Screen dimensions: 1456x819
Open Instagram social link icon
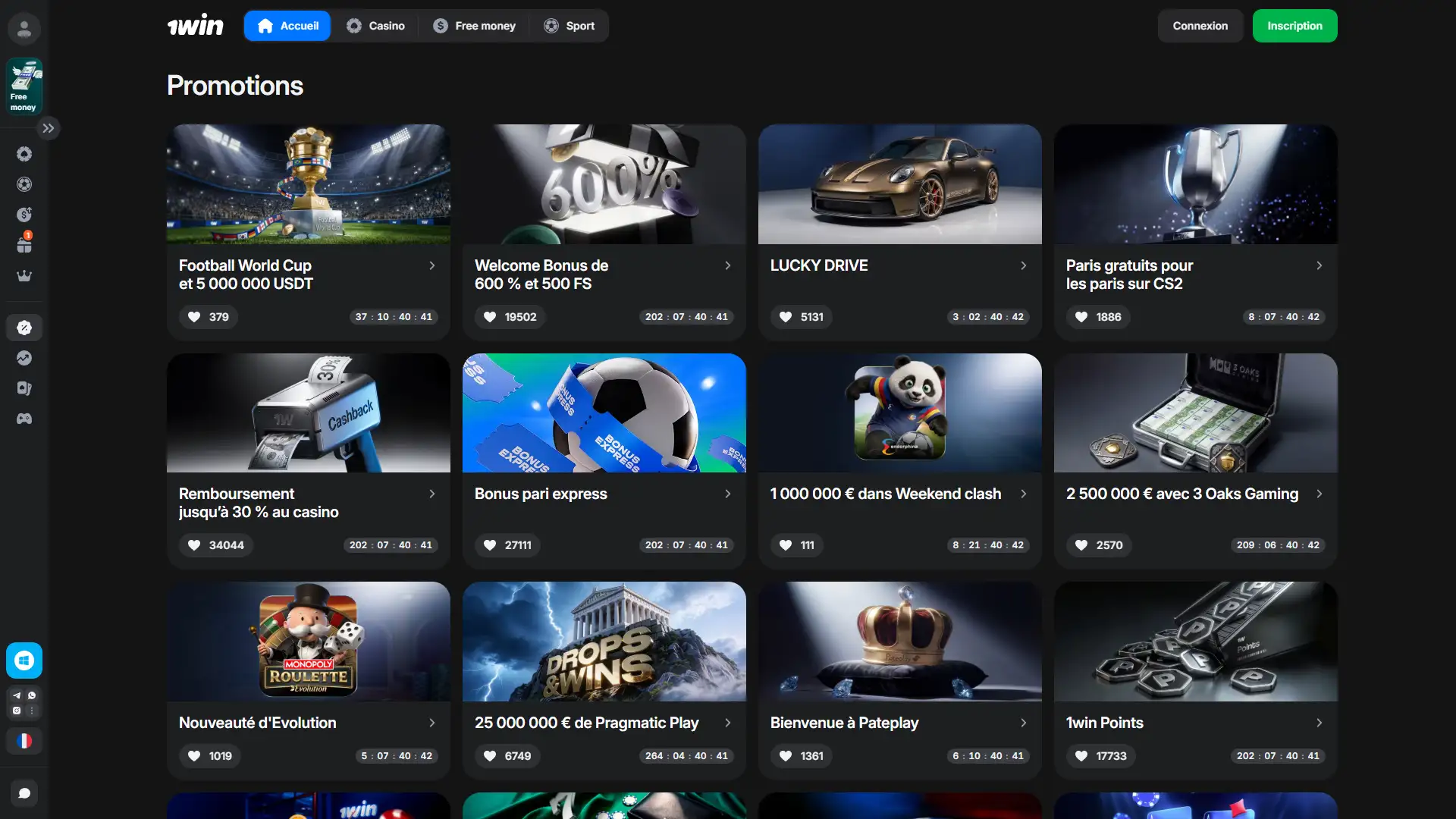tap(17, 711)
